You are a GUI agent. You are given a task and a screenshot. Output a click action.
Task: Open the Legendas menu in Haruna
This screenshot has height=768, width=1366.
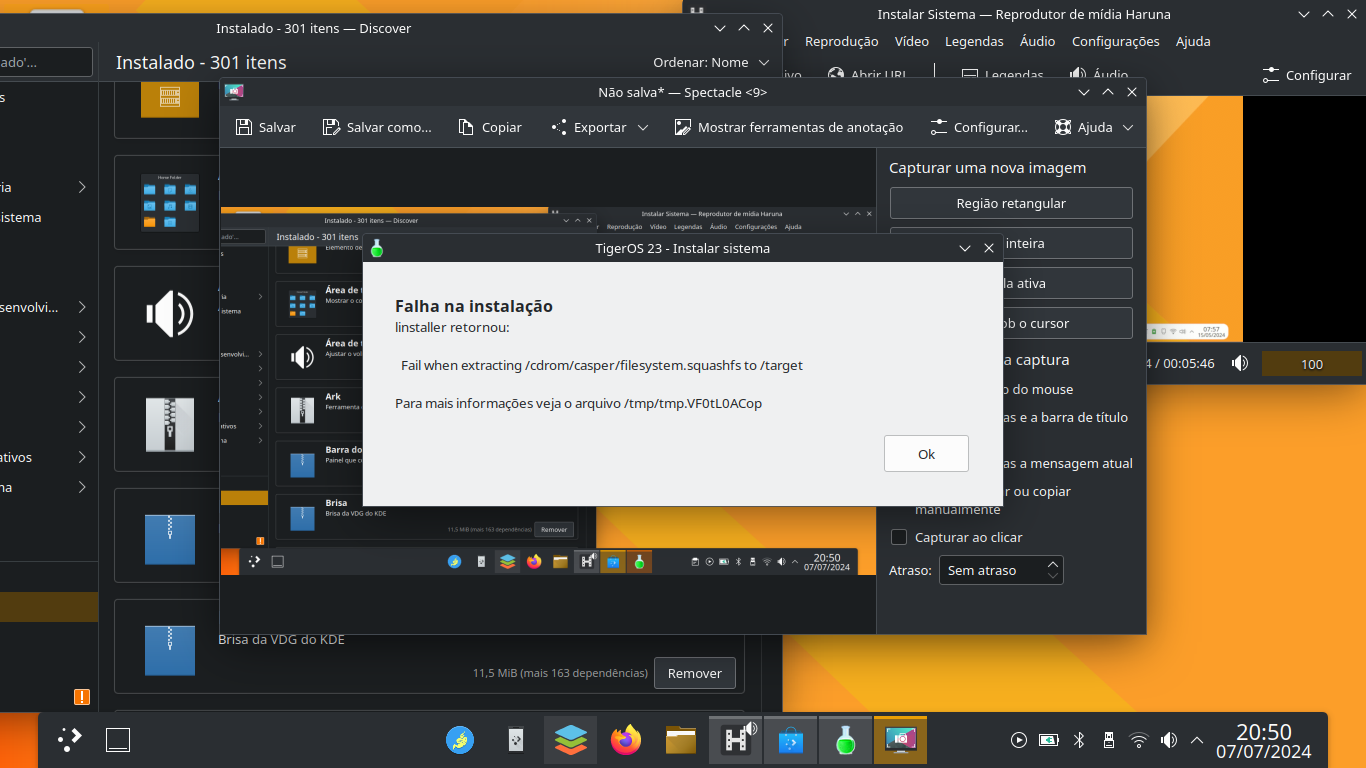coord(974,41)
